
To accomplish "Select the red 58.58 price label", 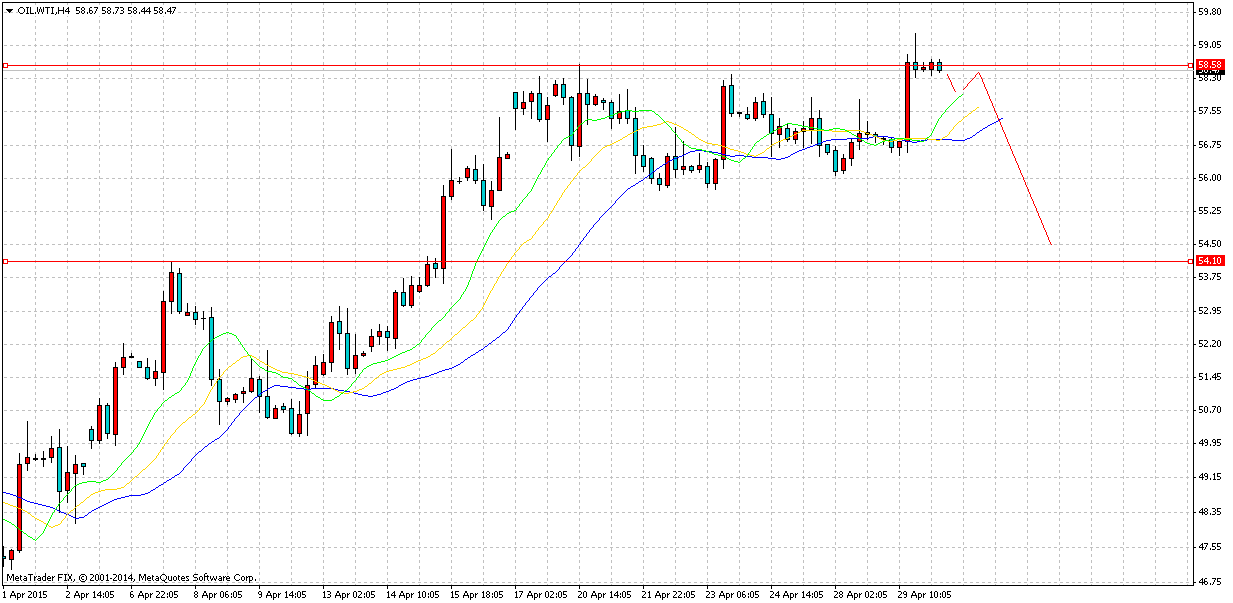I will click(x=1209, y=64).
